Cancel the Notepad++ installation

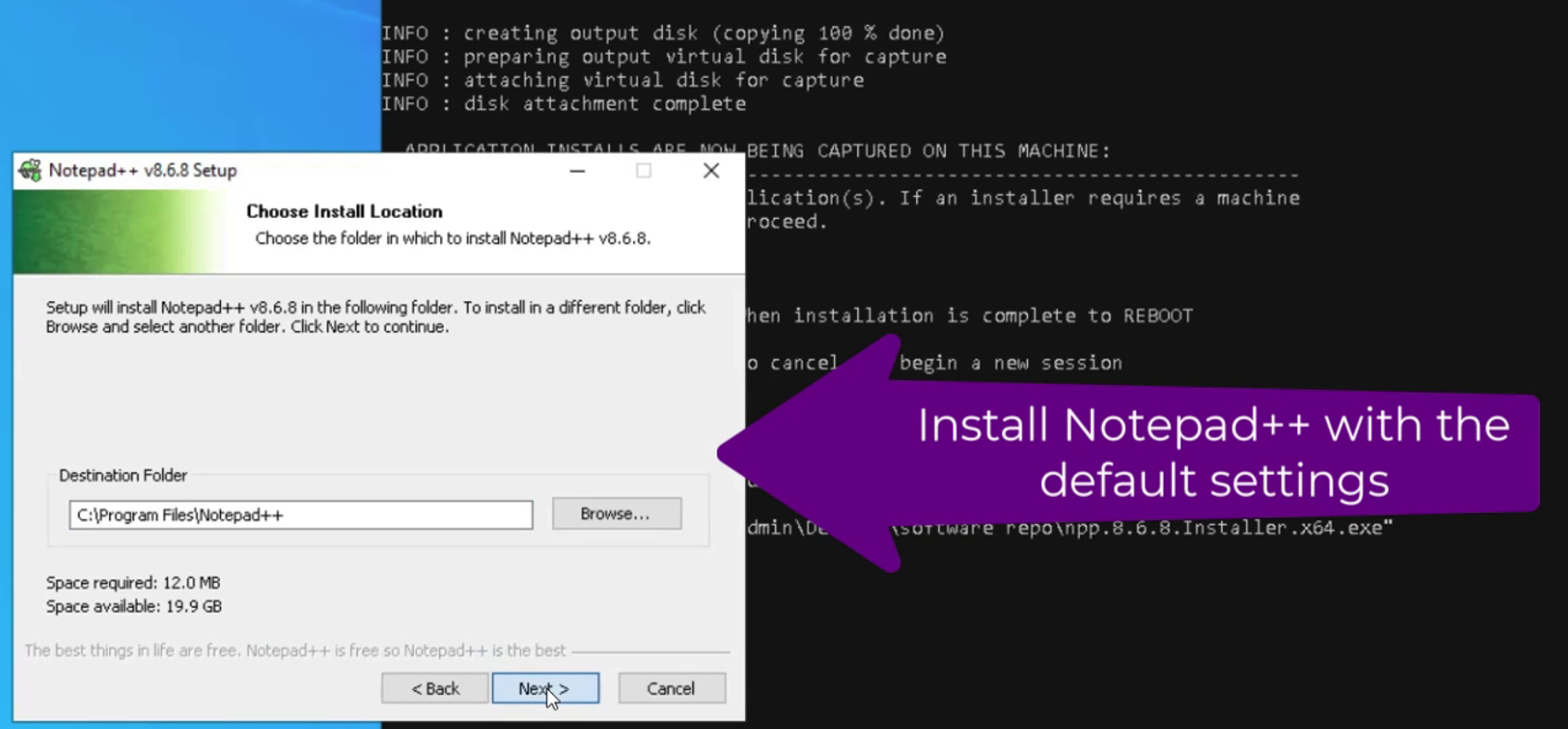[x=671, y=688]
